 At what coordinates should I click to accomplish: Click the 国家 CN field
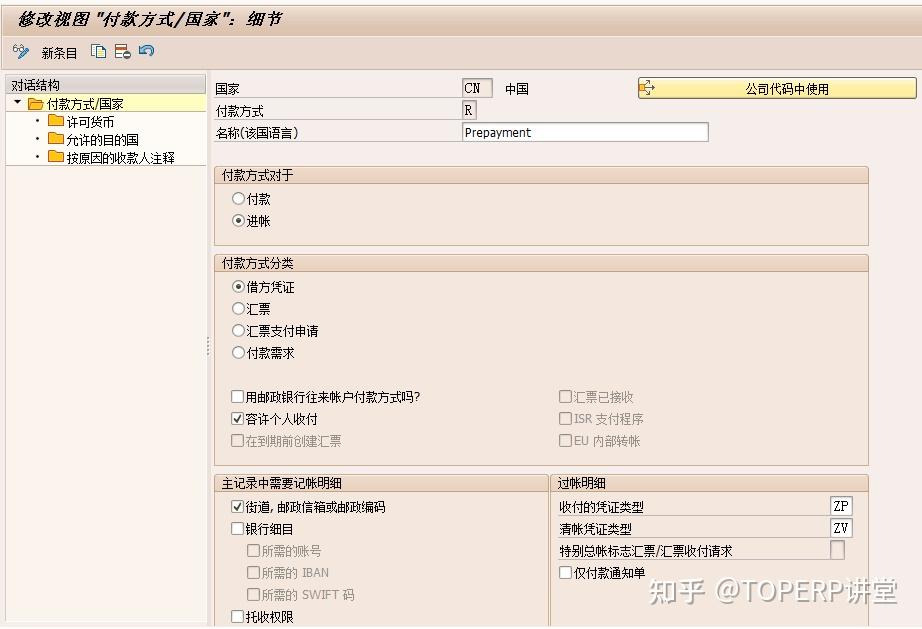click(x=477, y=88)
